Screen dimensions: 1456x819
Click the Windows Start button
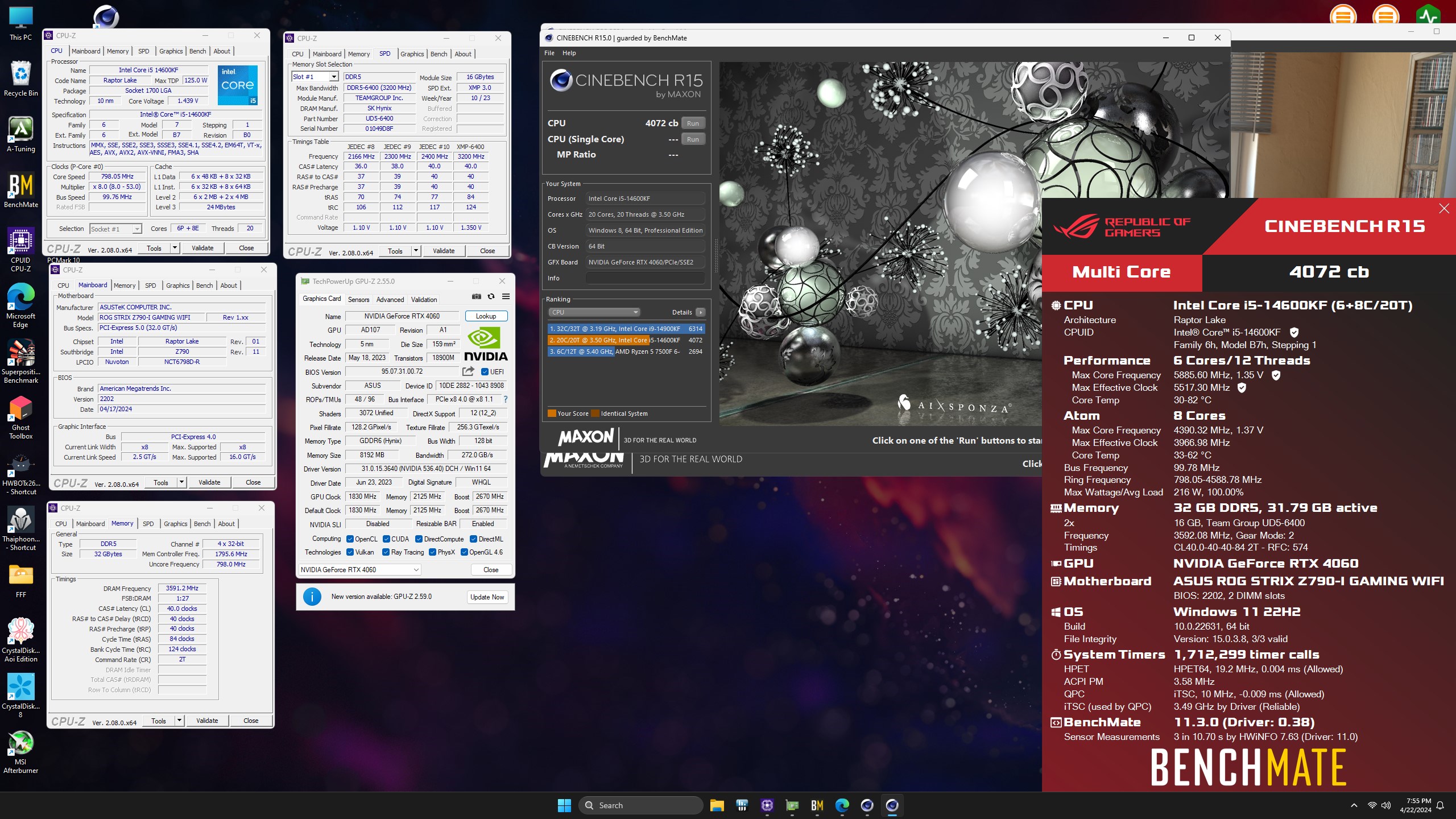[564, 805]
